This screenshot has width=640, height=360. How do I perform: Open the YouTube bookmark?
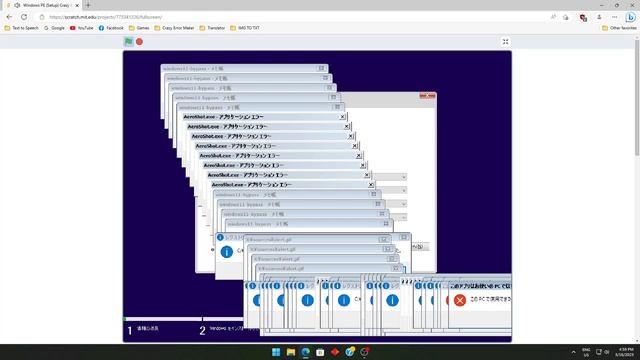[x=81, y=28]
